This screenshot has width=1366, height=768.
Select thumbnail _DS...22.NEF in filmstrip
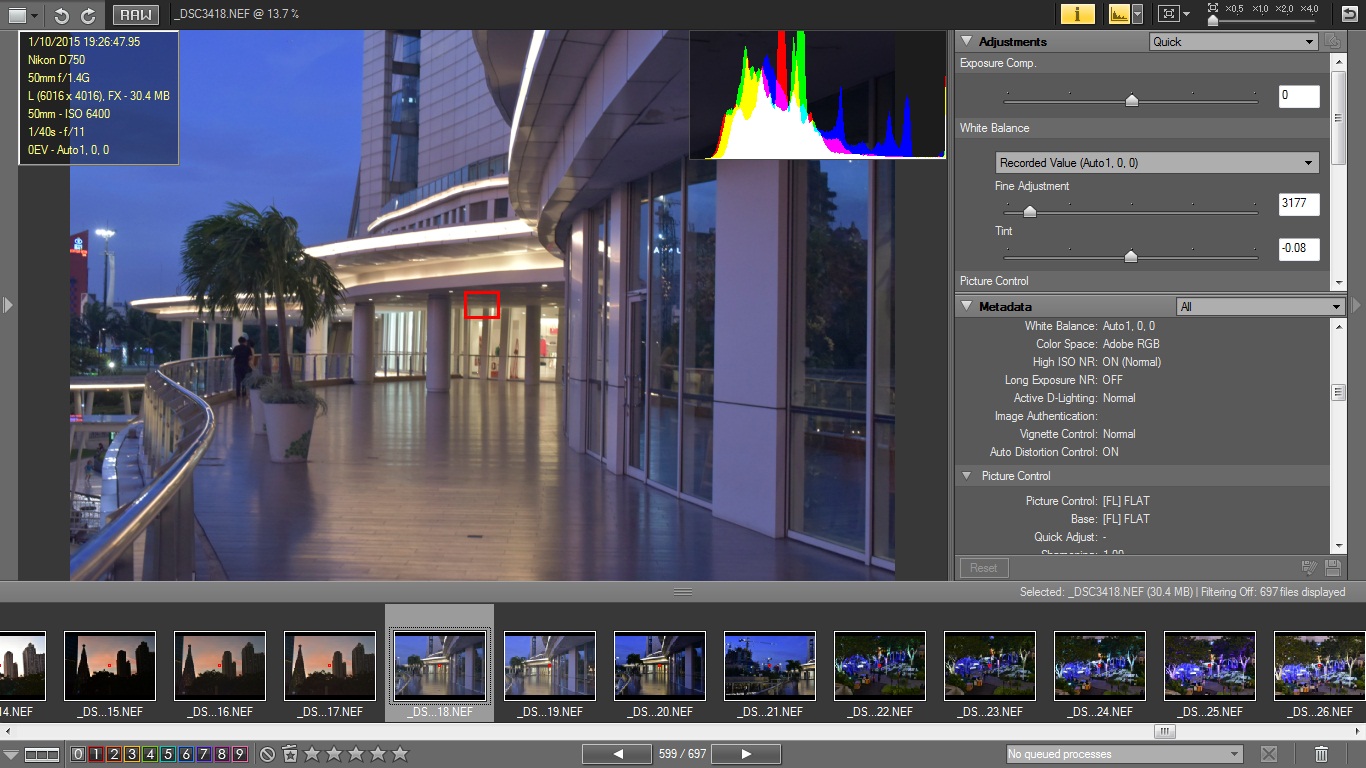coord(879,666)
